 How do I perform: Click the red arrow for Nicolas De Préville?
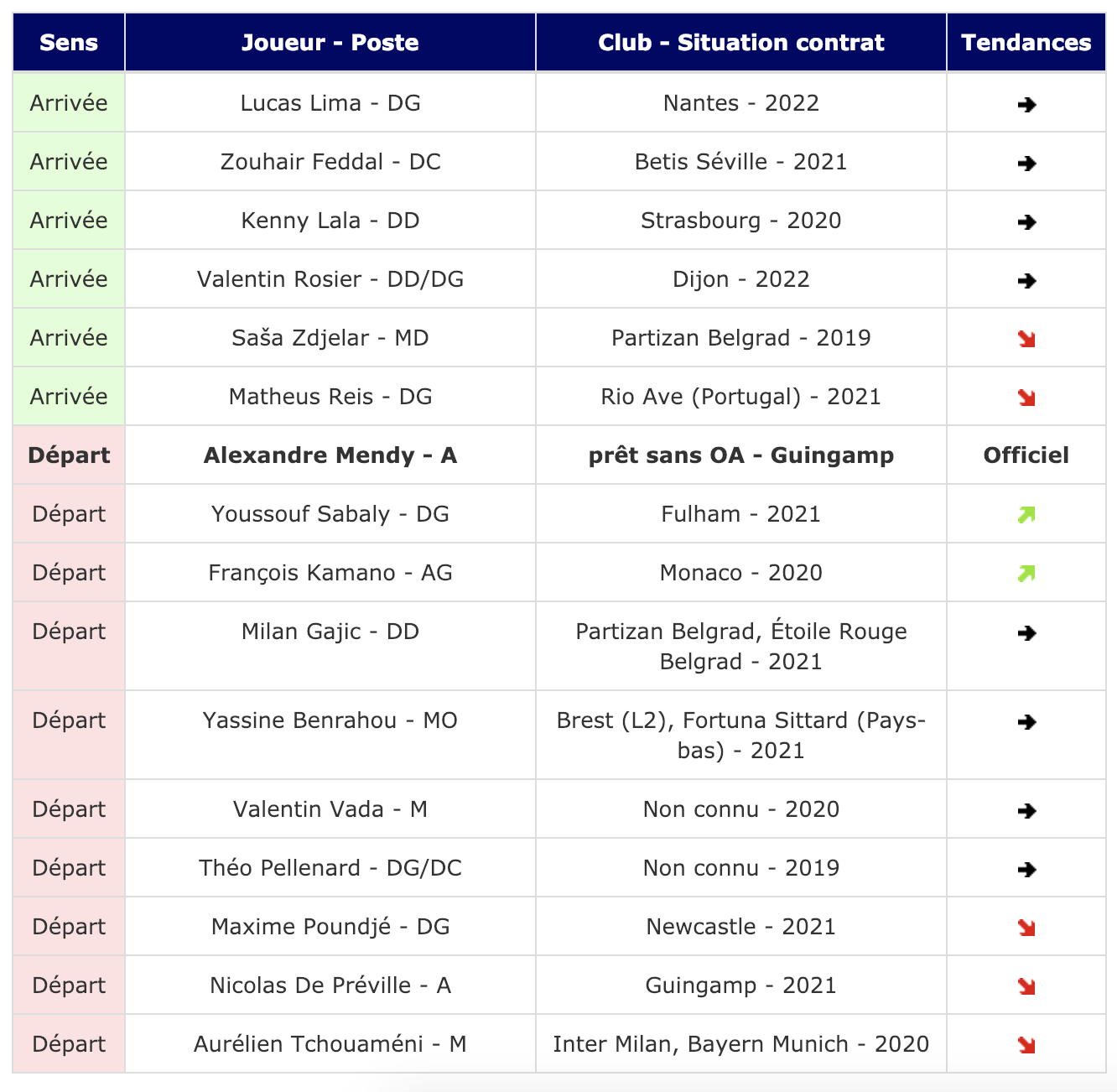point(1026,987)
